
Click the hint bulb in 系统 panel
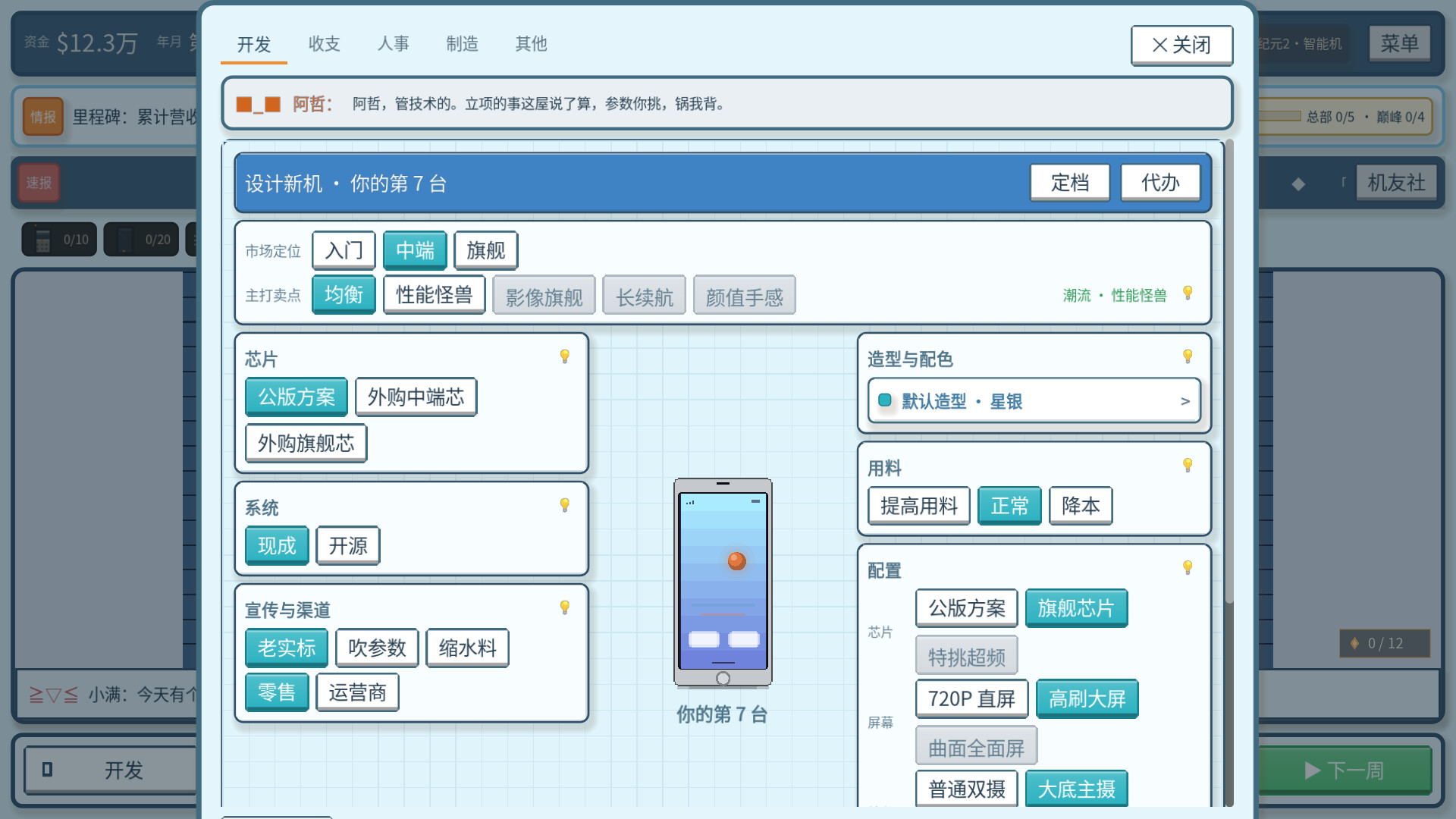pos(565,505)
